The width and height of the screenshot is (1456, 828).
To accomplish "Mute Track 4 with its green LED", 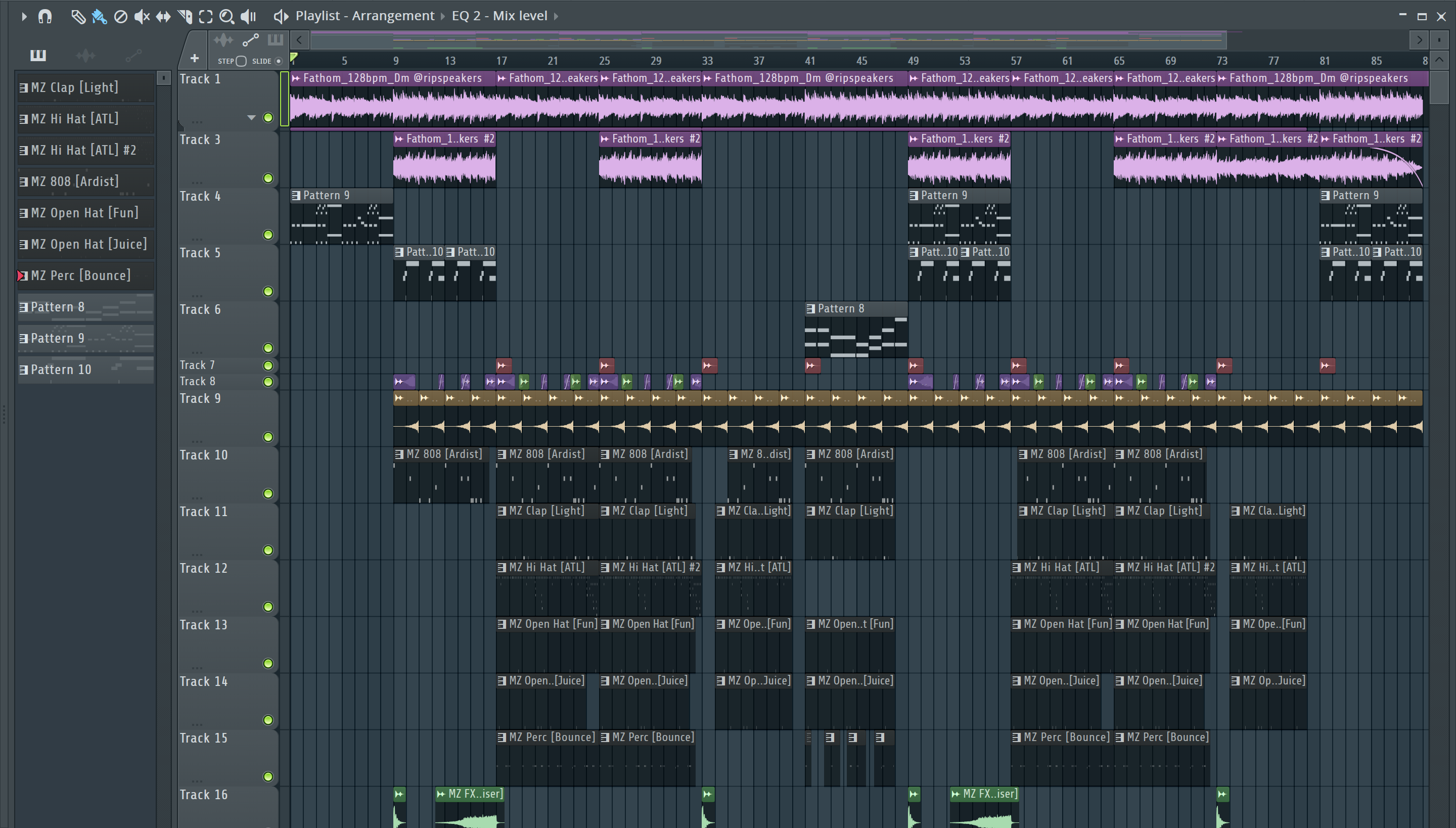I will pyautogui.click(x=268, y=235).
